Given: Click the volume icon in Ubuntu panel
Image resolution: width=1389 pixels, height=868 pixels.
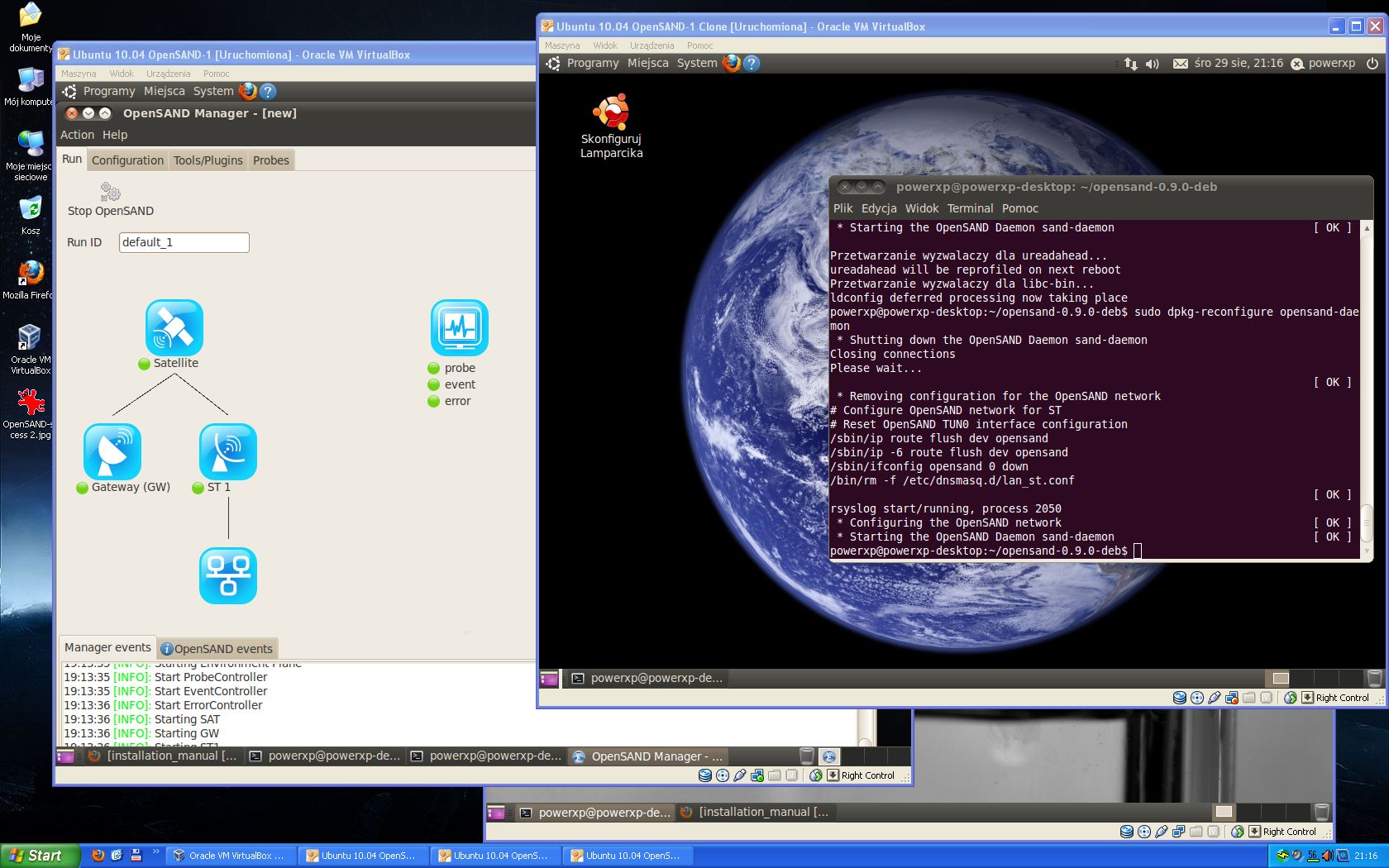Looking at the screenshot, I should (1153, 64).
